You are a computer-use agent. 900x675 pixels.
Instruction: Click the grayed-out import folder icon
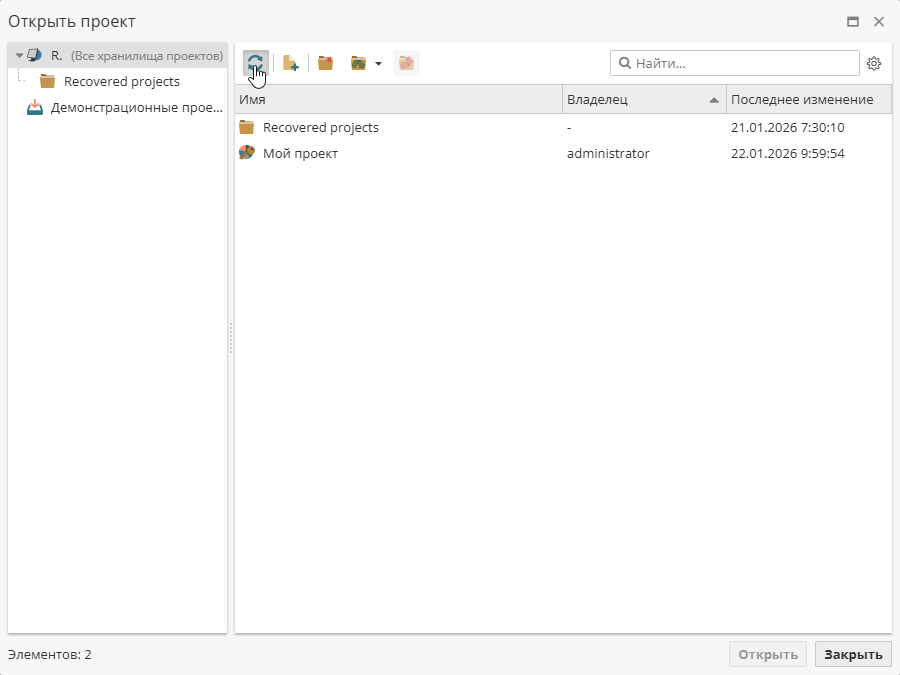click(406, 62)
